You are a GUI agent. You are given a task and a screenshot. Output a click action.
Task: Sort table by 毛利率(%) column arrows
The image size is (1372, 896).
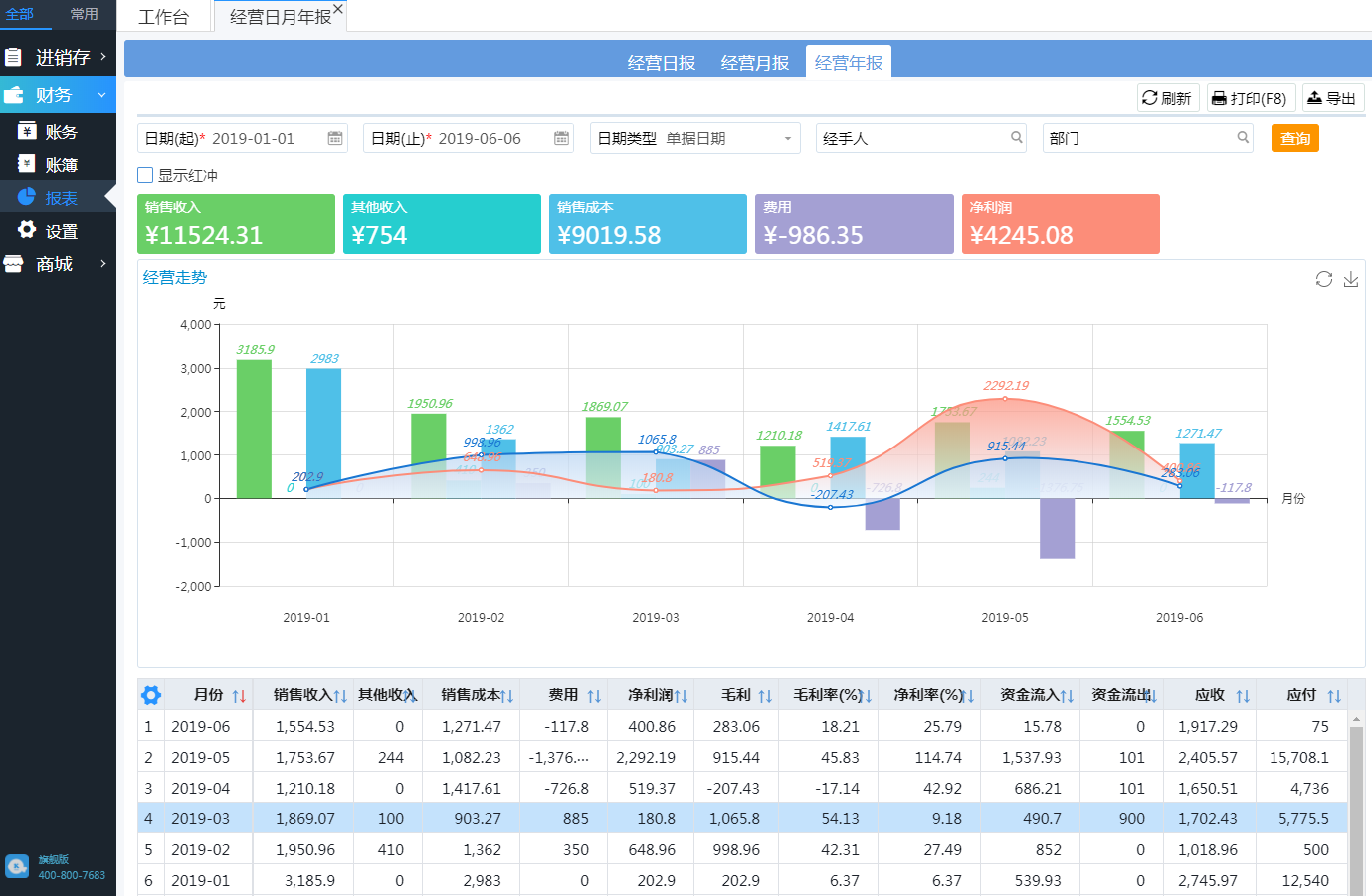[866, 696]
